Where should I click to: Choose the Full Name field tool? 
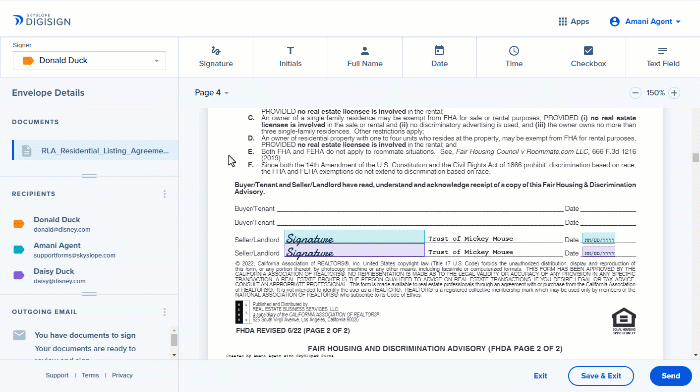coord(365,57)
